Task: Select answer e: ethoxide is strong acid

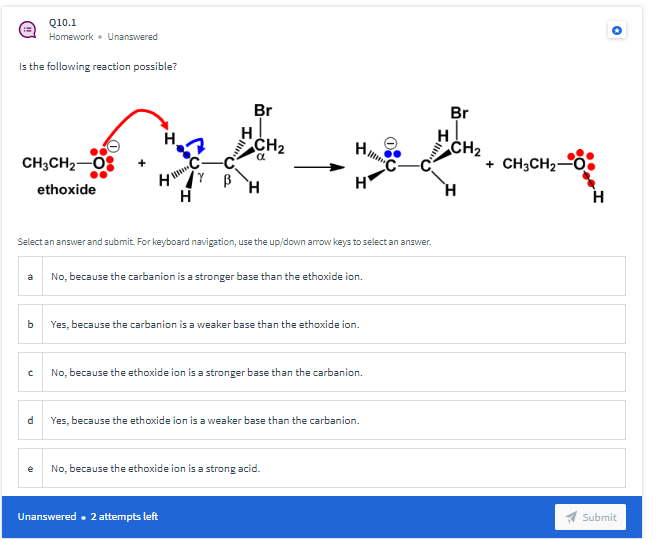Action: pos(321,468)
